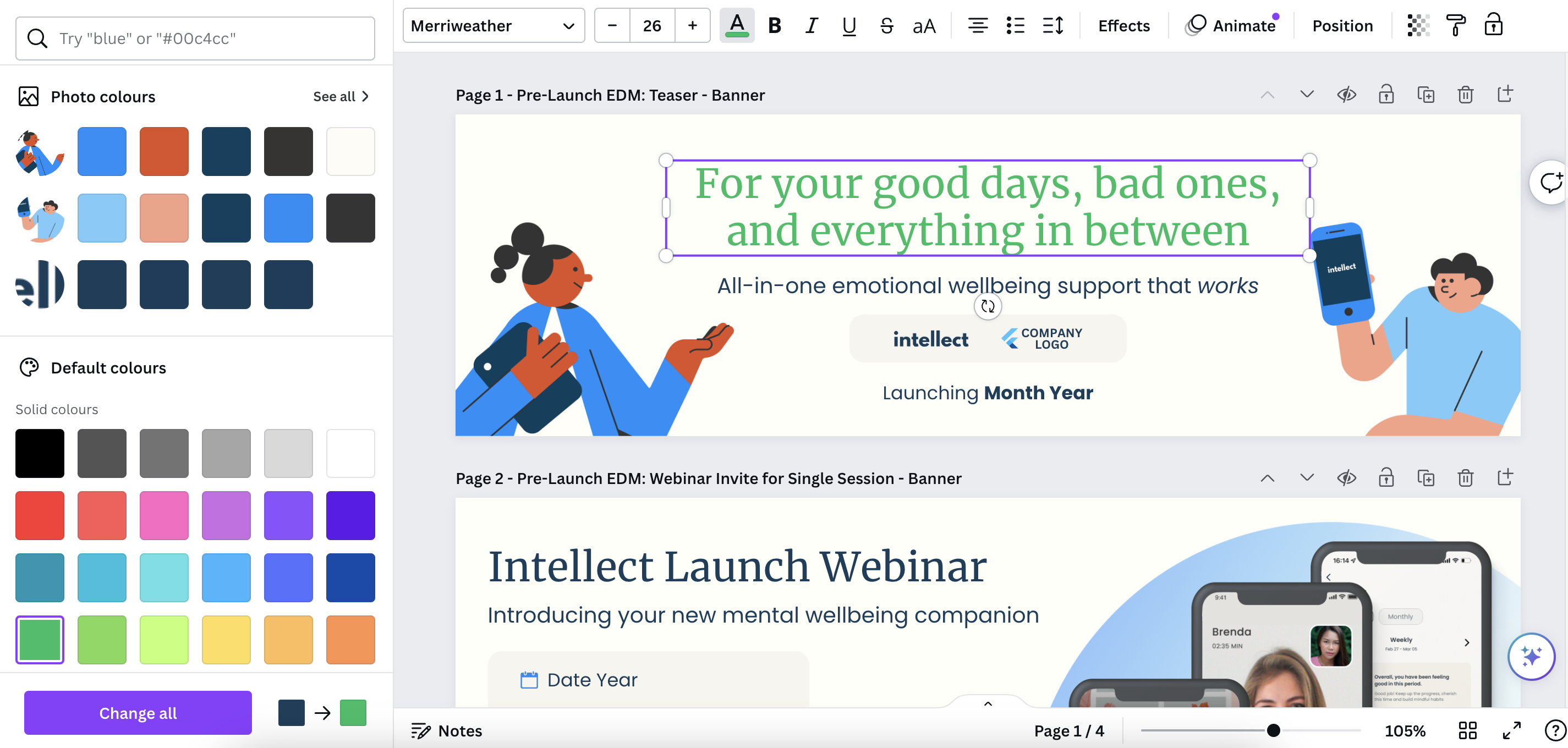Image resolution: width=1568 pixels, height=748 pixels.
Task: Click the colour search input field
Action: (x=195, y=38)
